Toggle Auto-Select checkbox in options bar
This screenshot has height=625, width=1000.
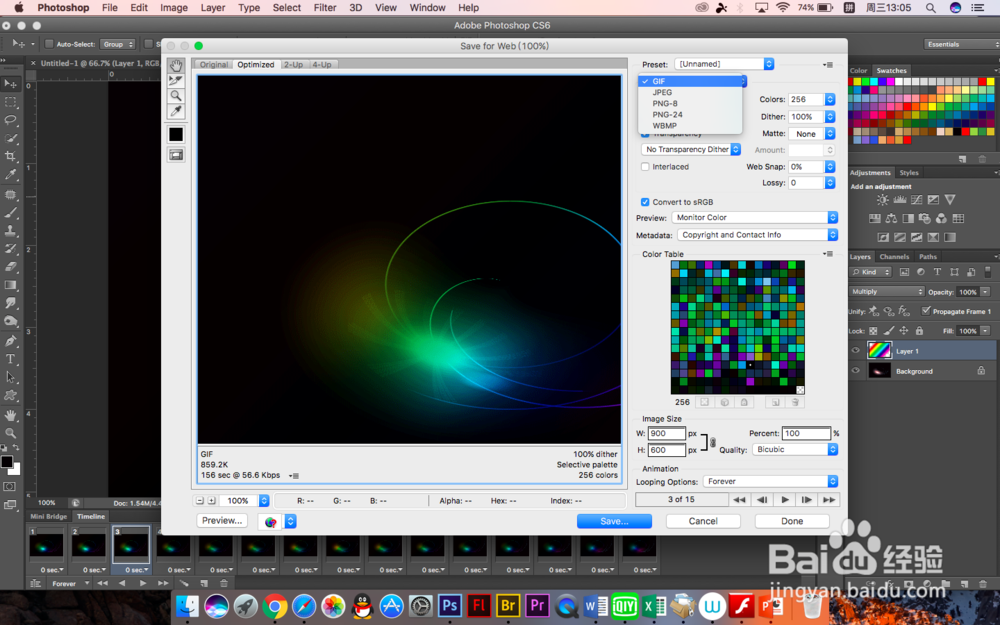click(x=48, y=44)
